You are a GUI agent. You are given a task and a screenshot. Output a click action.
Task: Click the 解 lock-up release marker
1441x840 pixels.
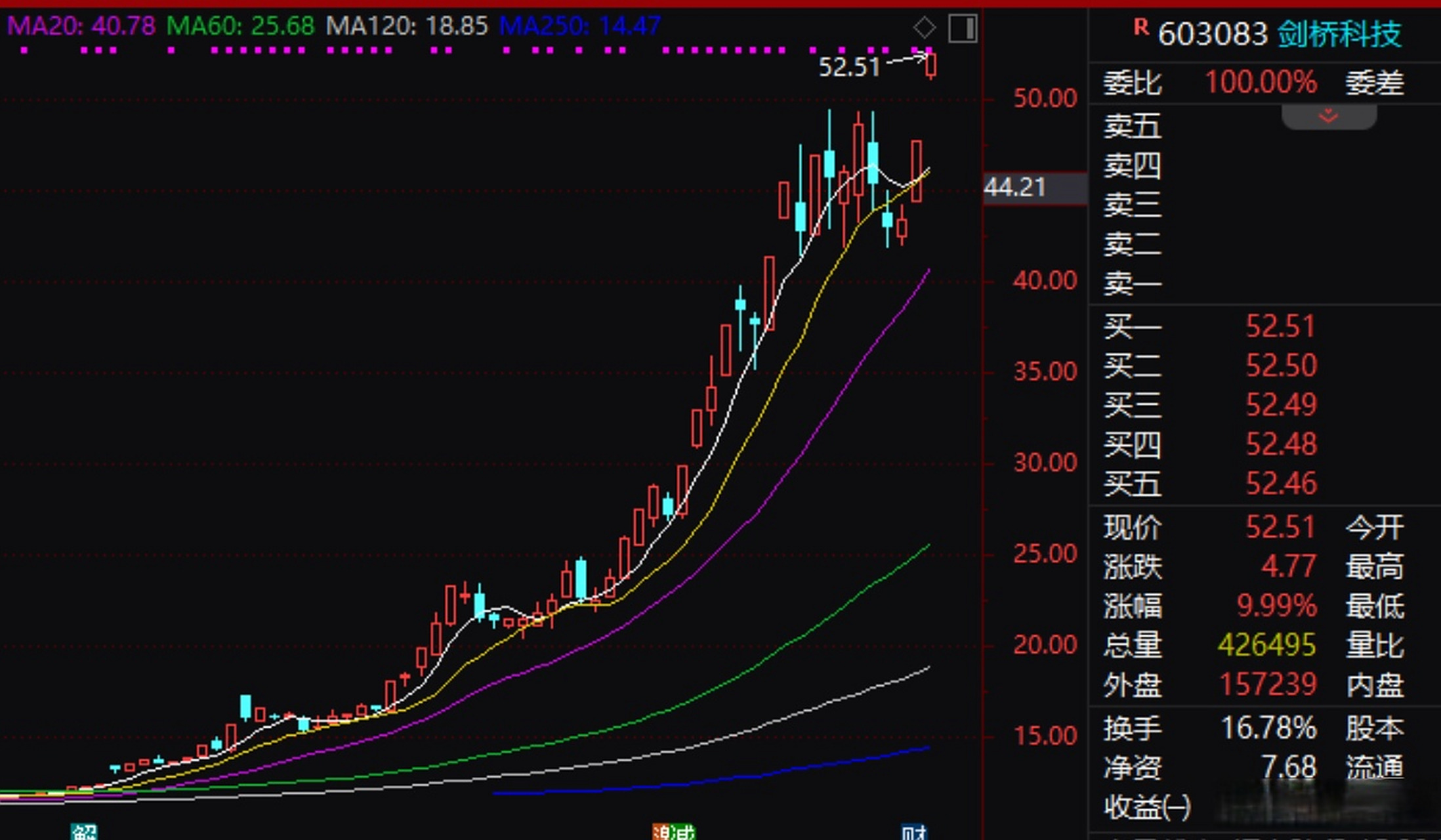tap(84, 832)
